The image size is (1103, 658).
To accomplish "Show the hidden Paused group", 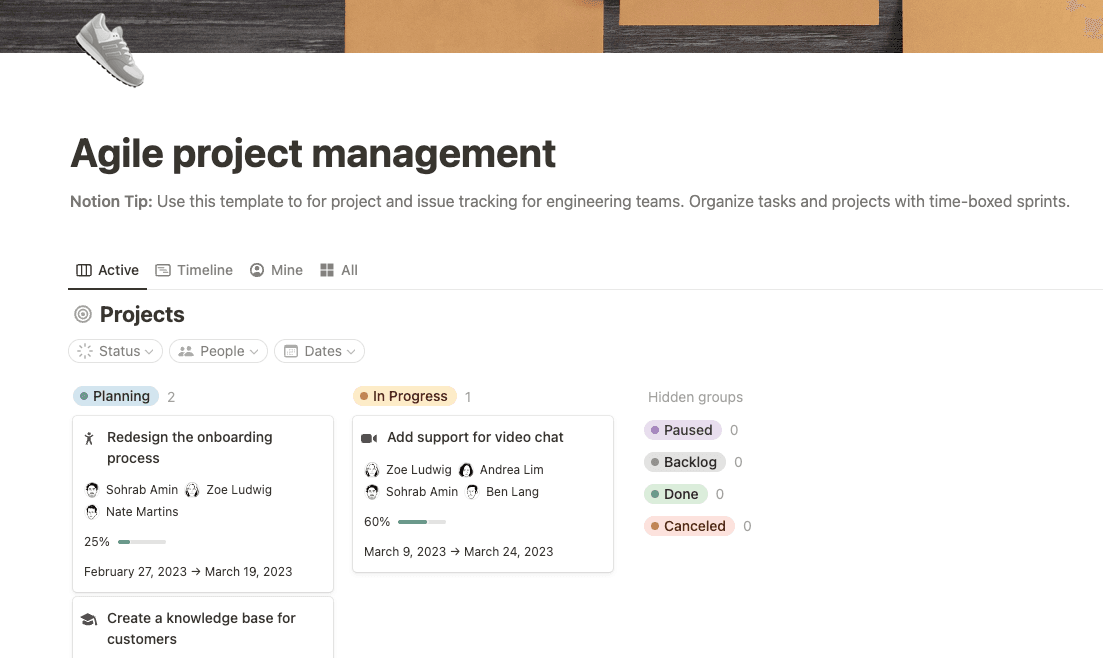I will click(683, 429).
